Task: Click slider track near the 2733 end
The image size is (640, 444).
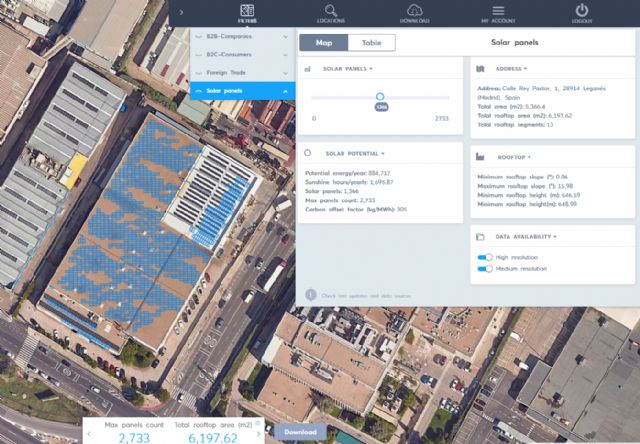Action: pos(443,98)
